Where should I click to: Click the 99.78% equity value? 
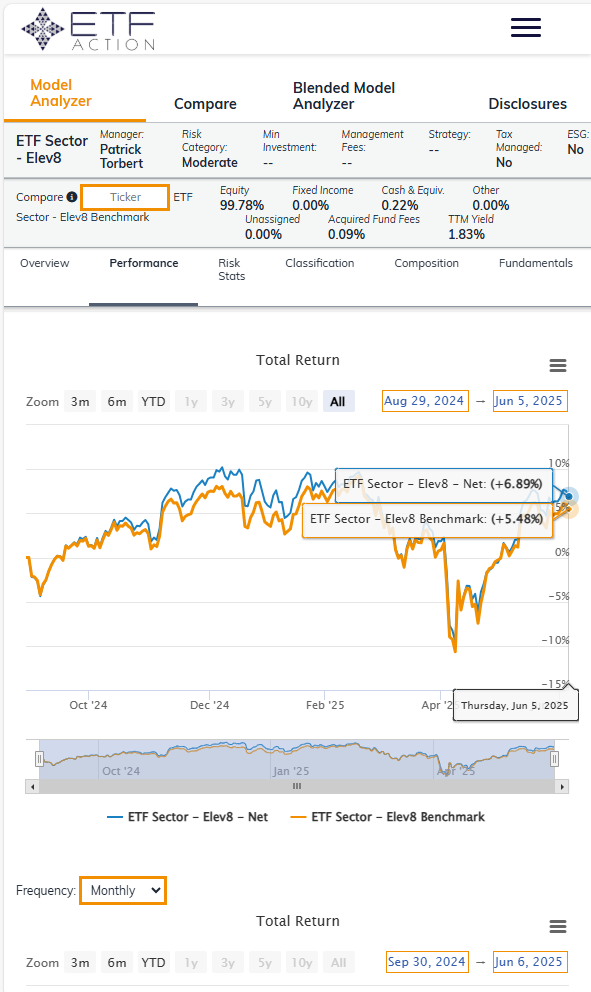(x=242, y=206)
